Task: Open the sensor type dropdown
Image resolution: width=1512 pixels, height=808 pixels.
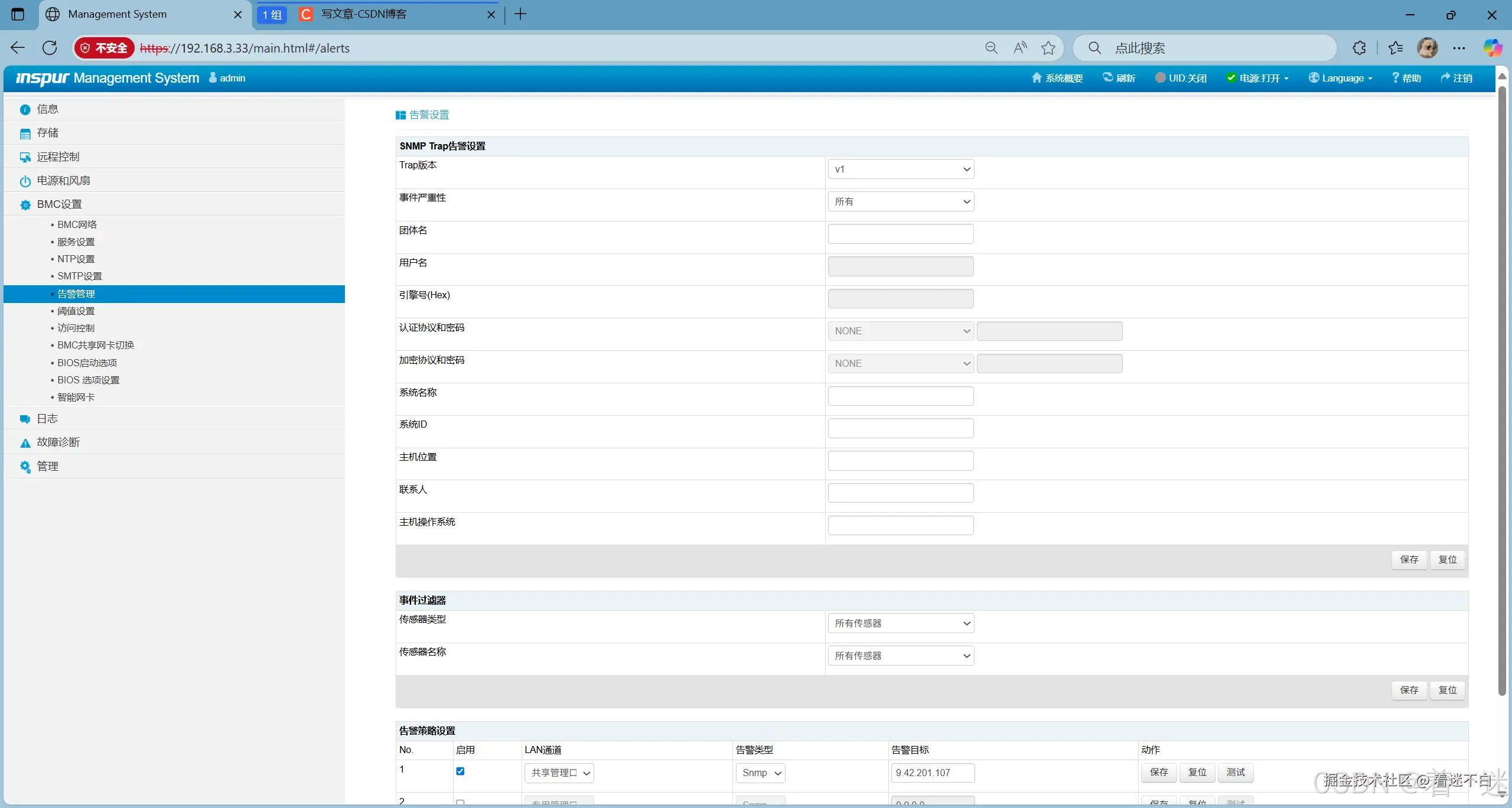Action: click(x=900, y=624)
